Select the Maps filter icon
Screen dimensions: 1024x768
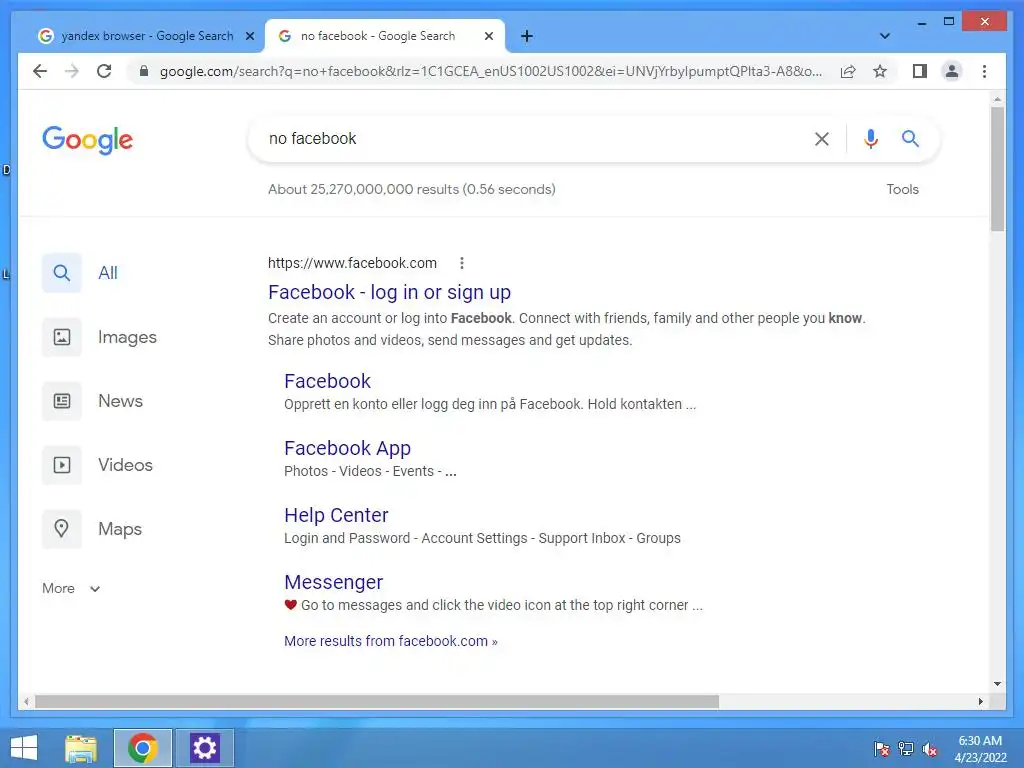coord(61,529)
